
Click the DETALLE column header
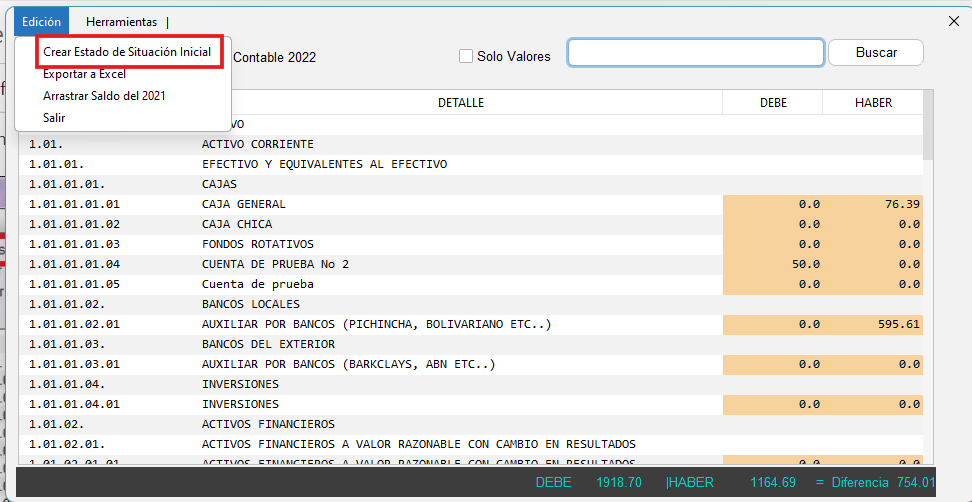tap(460, 103)
